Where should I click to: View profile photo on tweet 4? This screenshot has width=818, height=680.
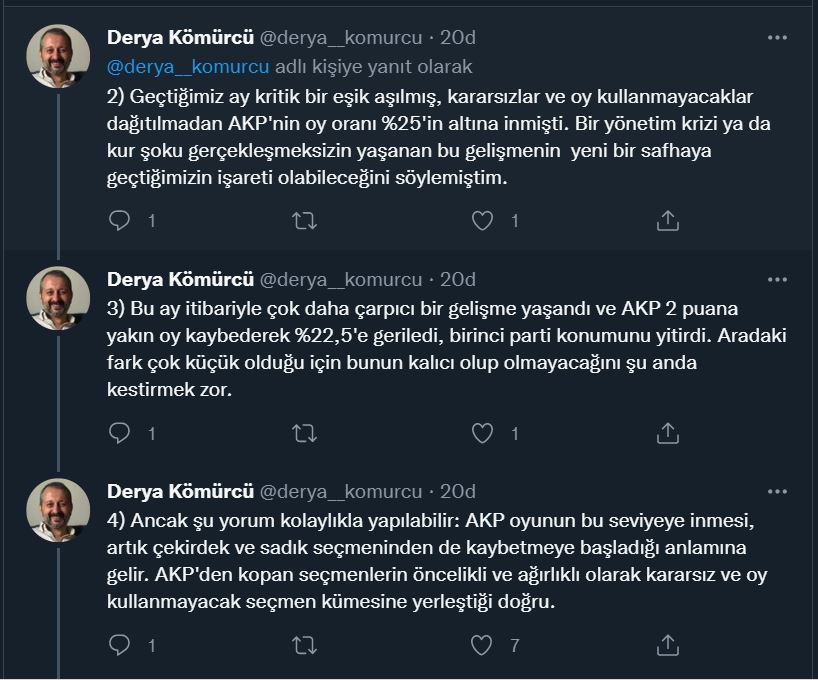pos(58,510)
